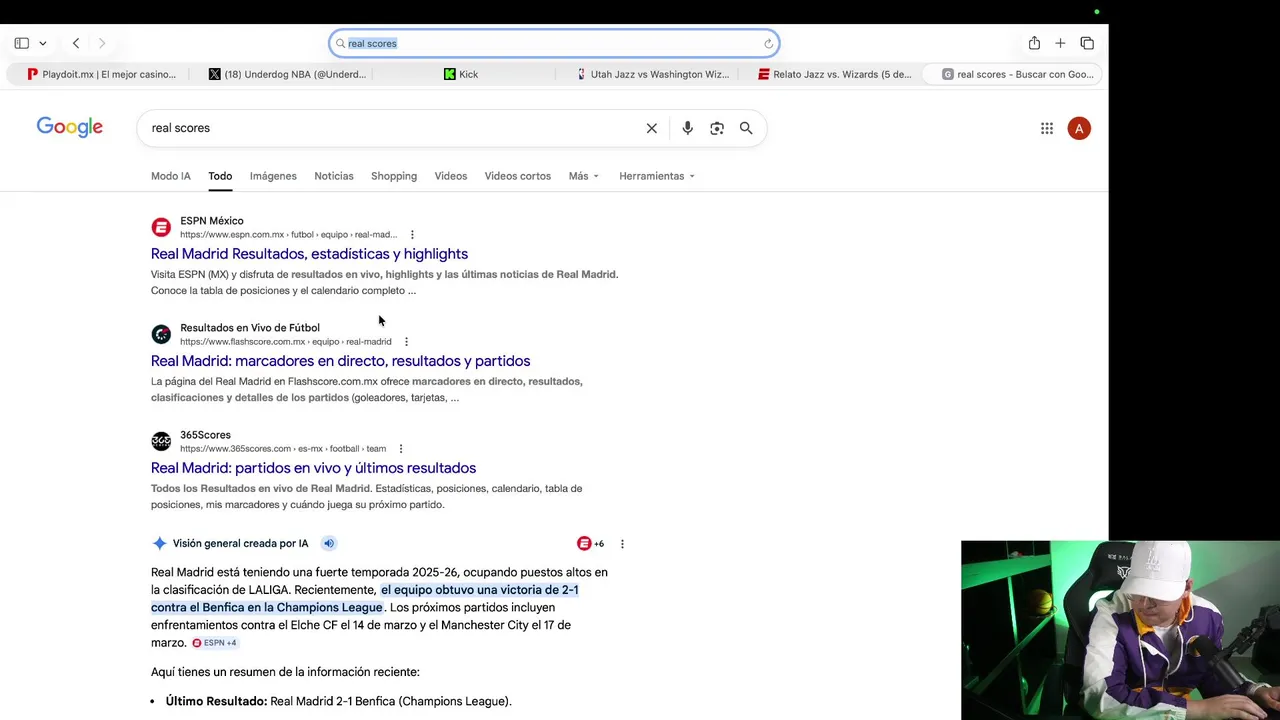This screenshot has height=720, width=1280.
Task: Switch to the Kick tab
Action: click(462, 74)
